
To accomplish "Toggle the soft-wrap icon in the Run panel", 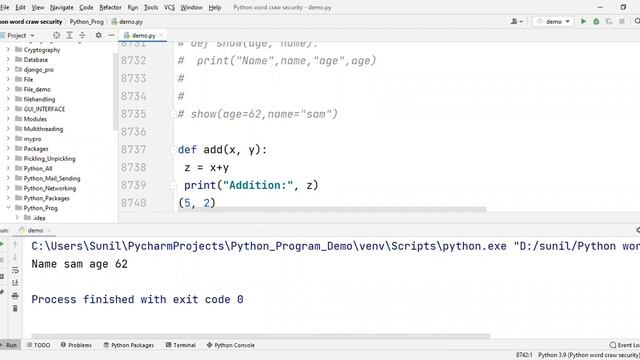I will pyautogui.click(x=15, y=270).
